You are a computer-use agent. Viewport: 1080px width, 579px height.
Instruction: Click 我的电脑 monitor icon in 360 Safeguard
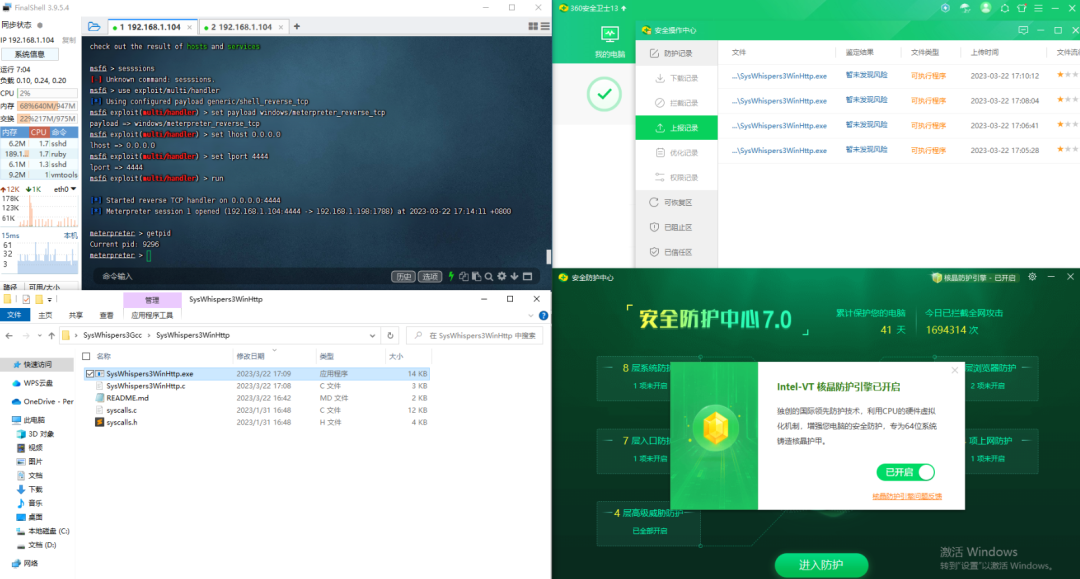point(610,34)
